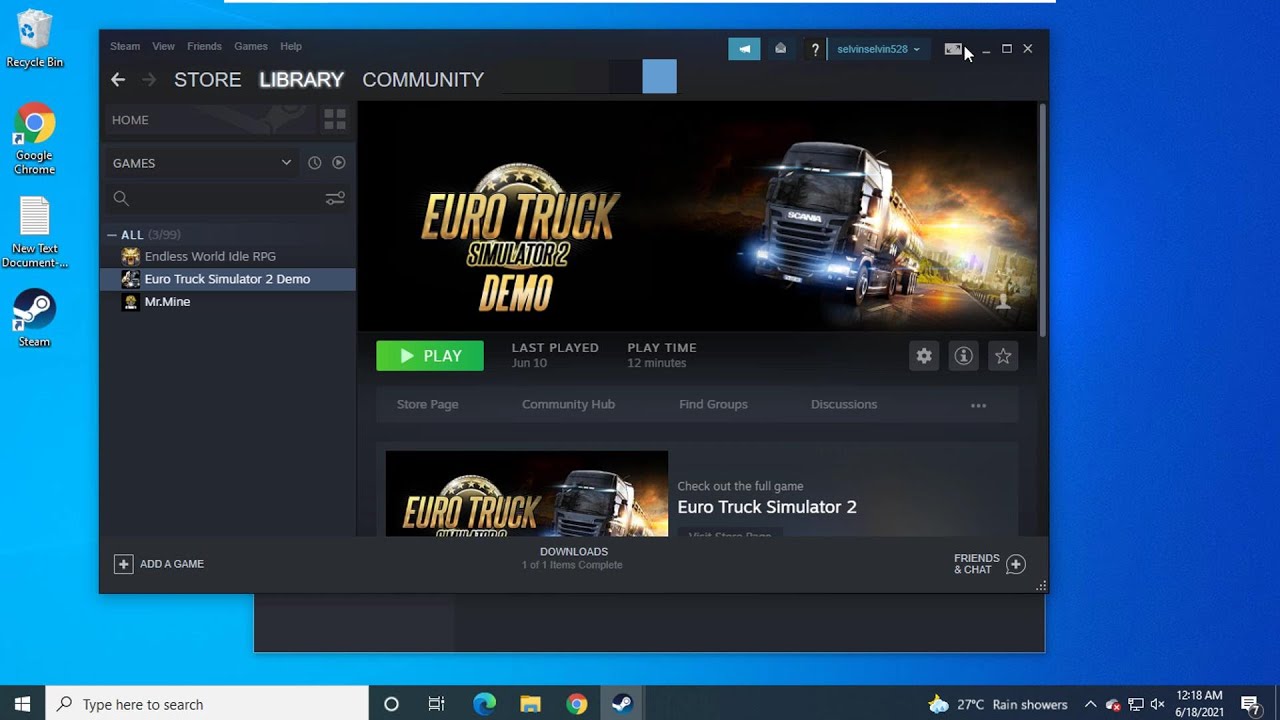Add Euro Truck Demo to favorites

(x=1003, y=356)
